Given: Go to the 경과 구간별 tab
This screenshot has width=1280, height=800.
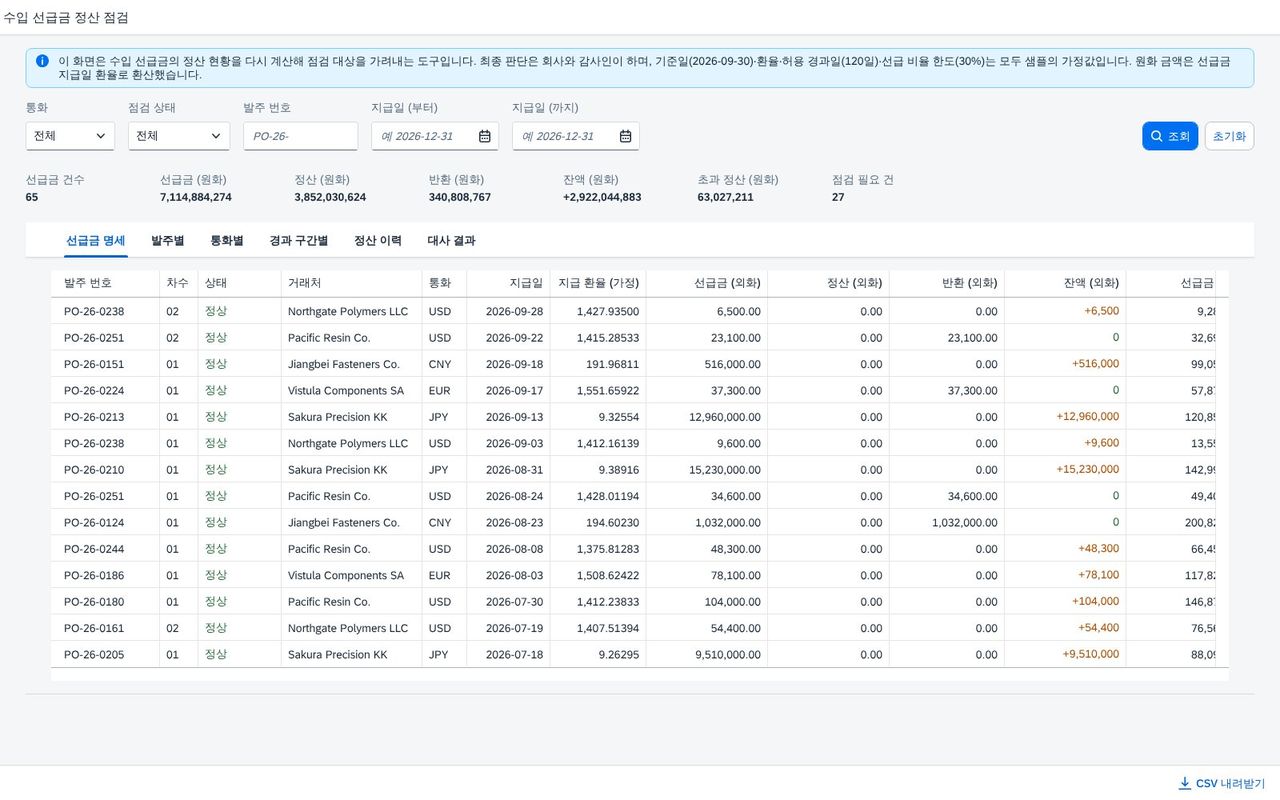Looking at the screenshot, I should [x=299, y=241].
